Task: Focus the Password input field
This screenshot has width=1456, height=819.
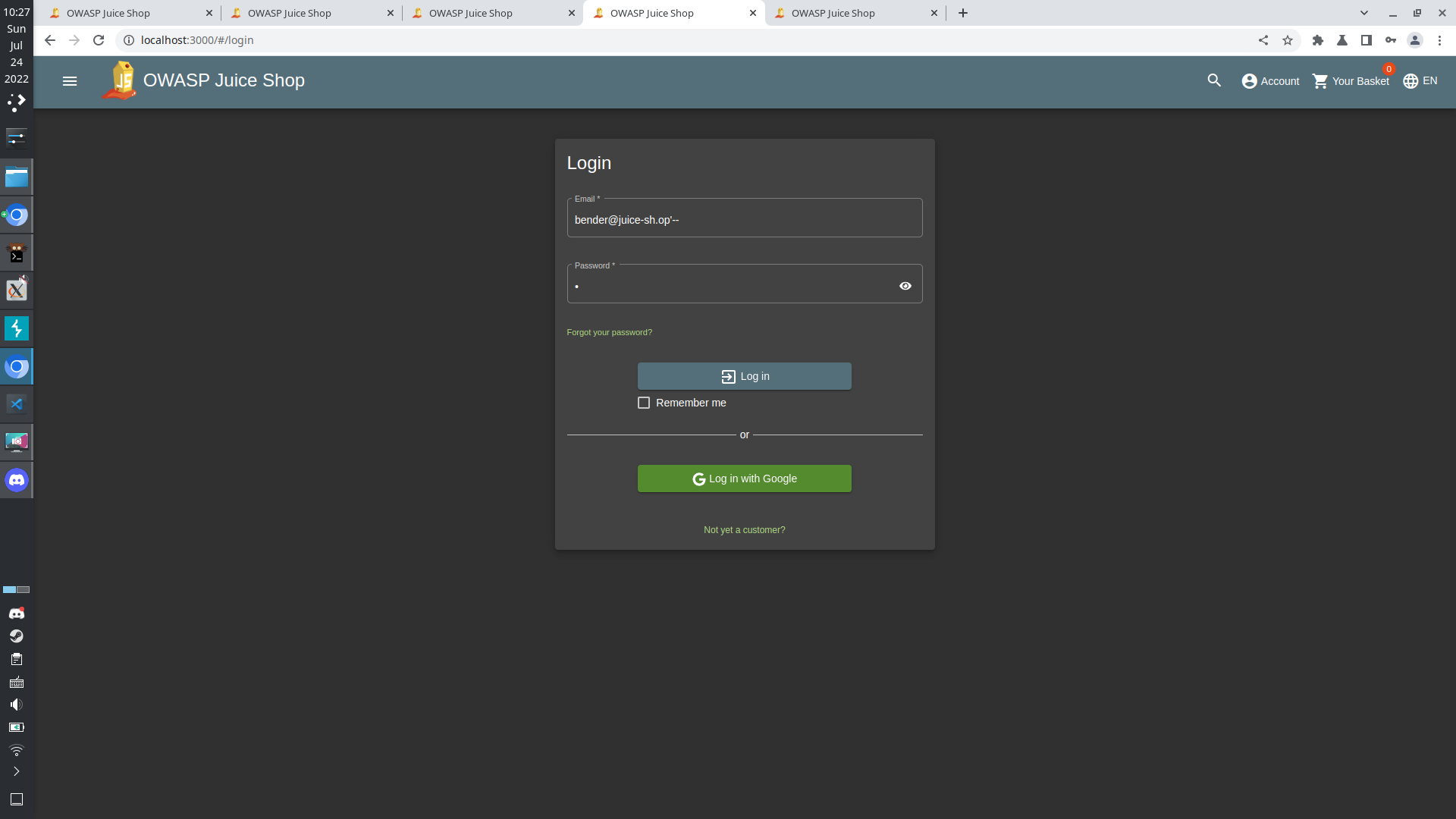Action: tap(732, 286)
